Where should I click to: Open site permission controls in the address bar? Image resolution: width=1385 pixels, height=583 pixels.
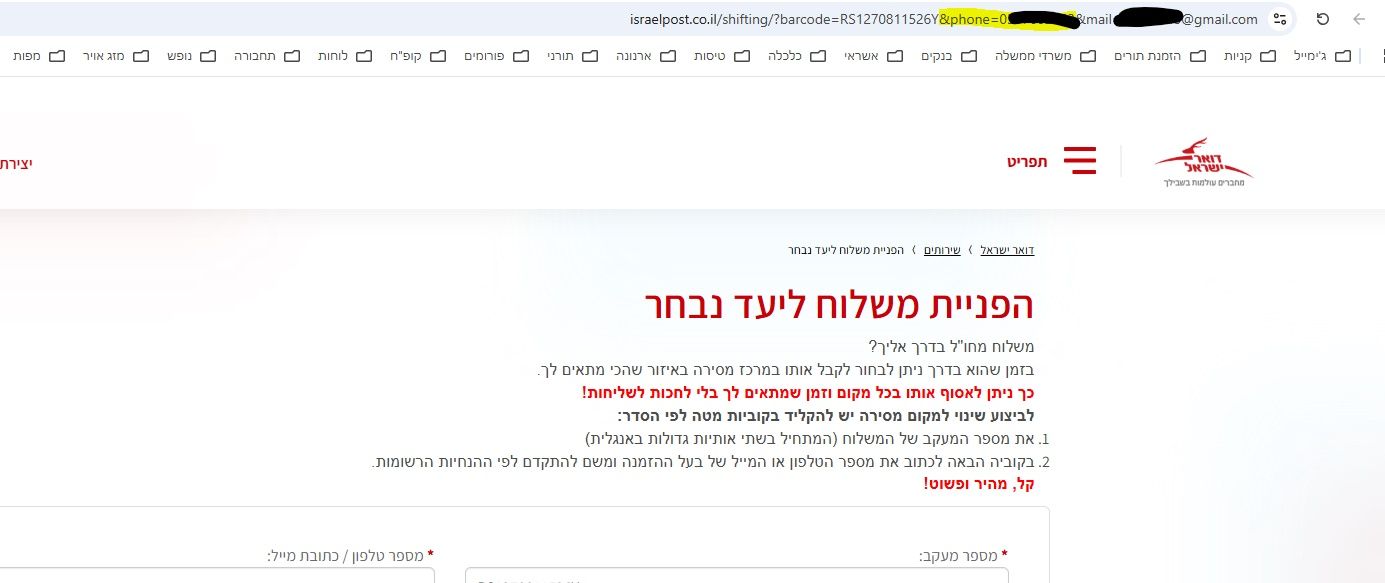pyautogui.click(x=1280, y=18)
